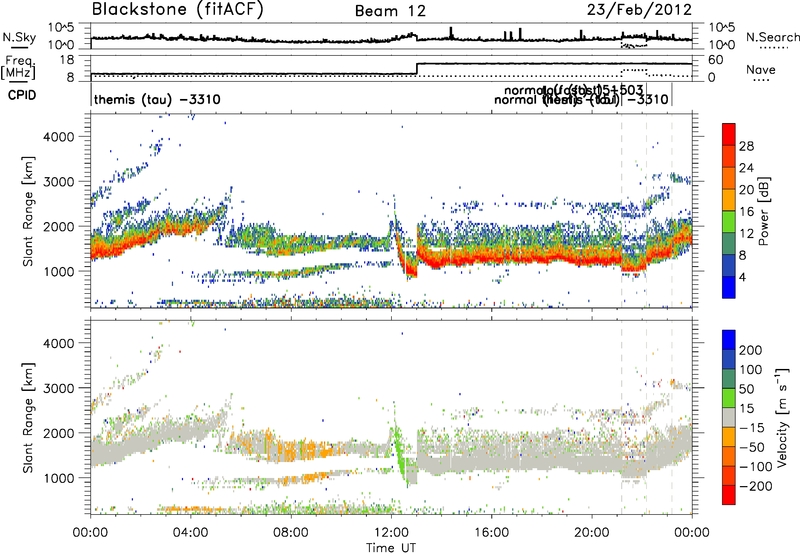800x554 pixels.
Task: Click the '04:00' time axis tick label
Action: click(191, 533)
